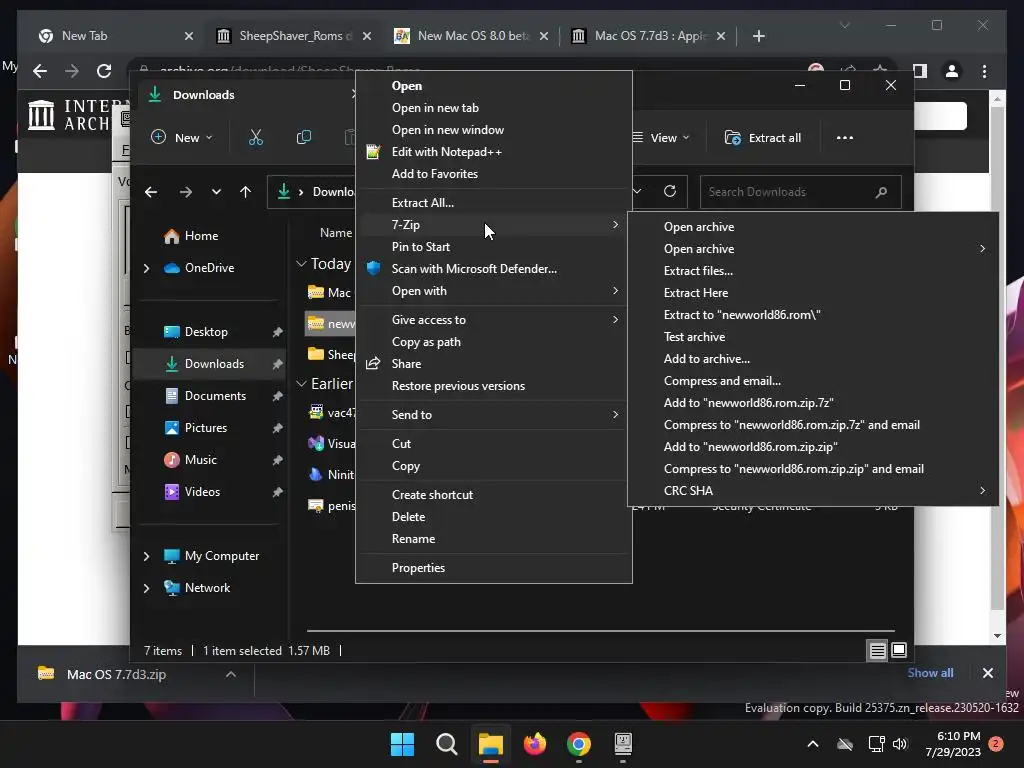Open a new Chrome tab

[x=758, y=37]
